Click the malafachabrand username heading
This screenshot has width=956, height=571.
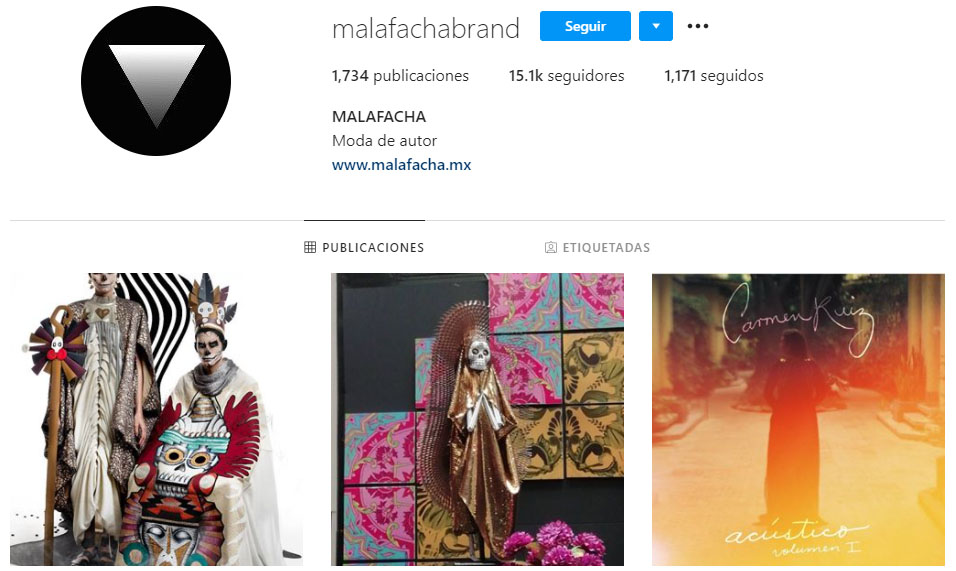coord(426,29)
